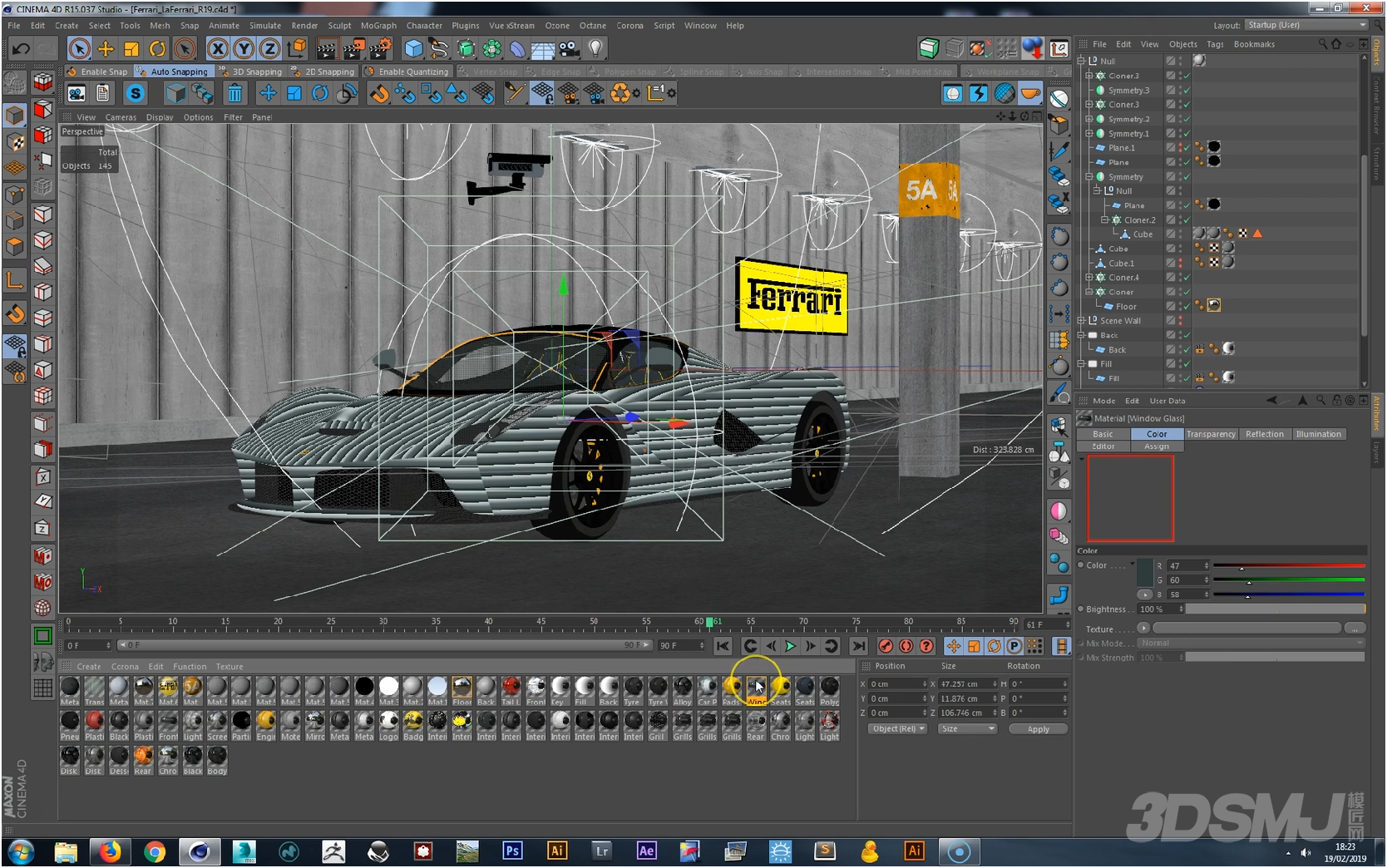
Task: Open Cameras menu in viewport
Action: point(121,117)
